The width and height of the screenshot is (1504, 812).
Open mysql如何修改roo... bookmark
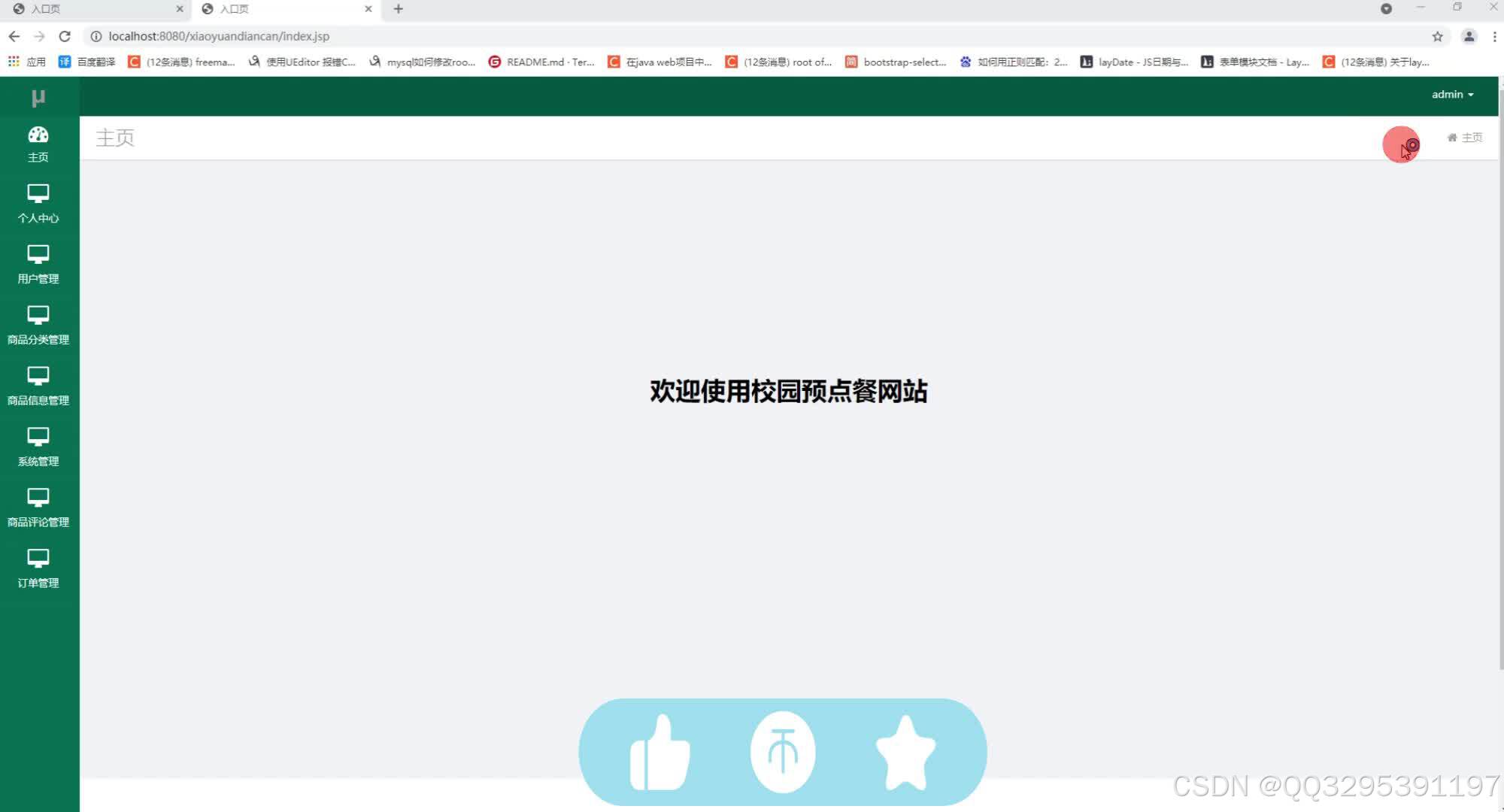423,62
